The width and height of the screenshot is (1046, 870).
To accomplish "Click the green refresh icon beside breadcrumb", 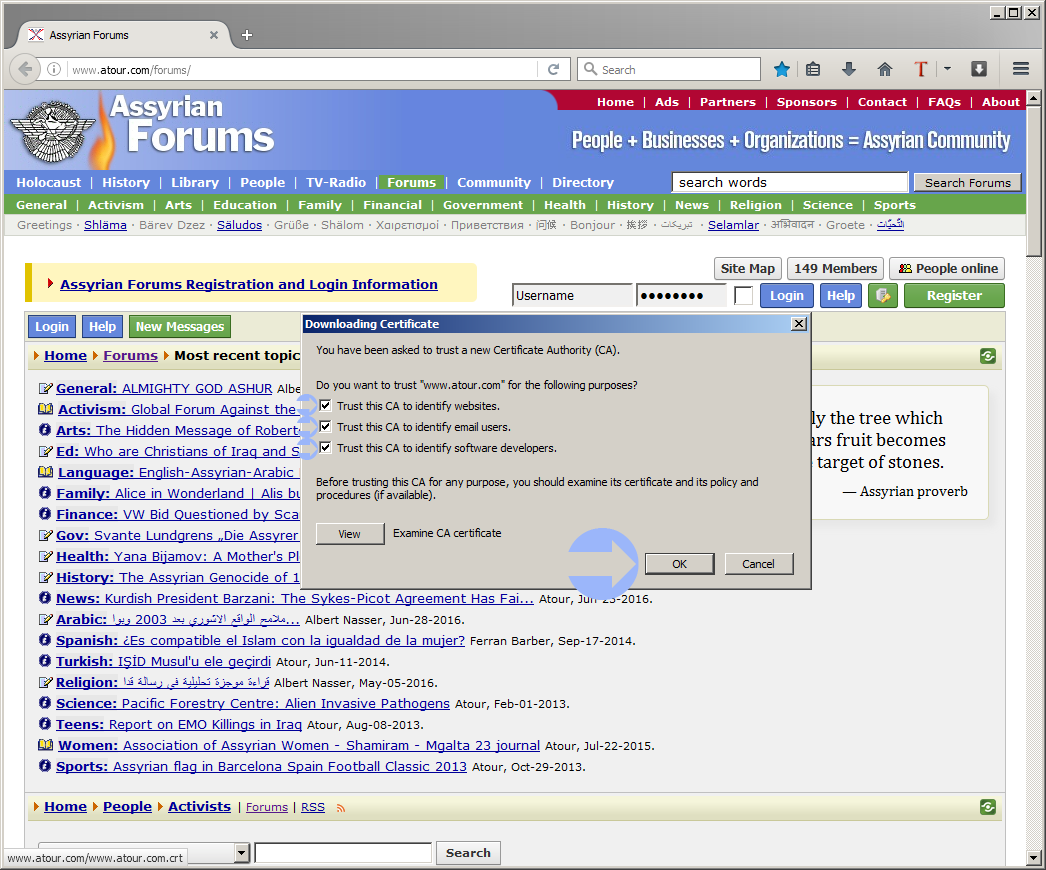I will tap(988, 356).
